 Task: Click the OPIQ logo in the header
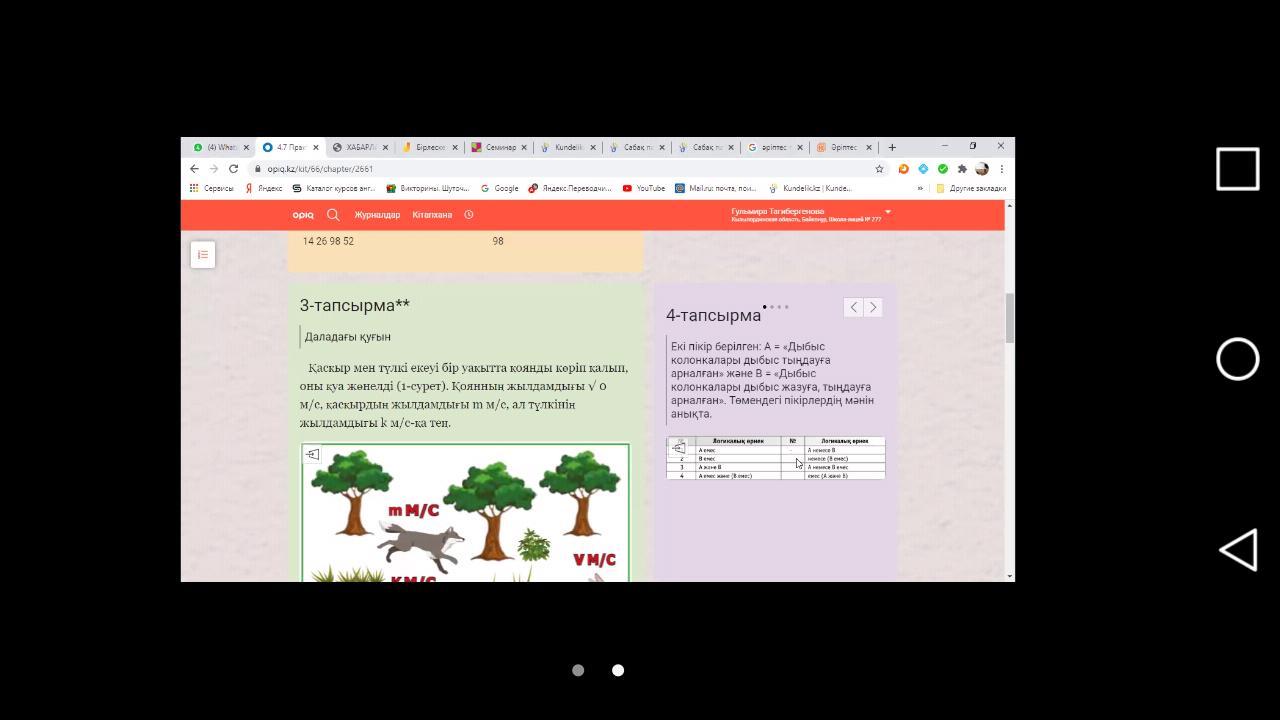tap(303, 215)
